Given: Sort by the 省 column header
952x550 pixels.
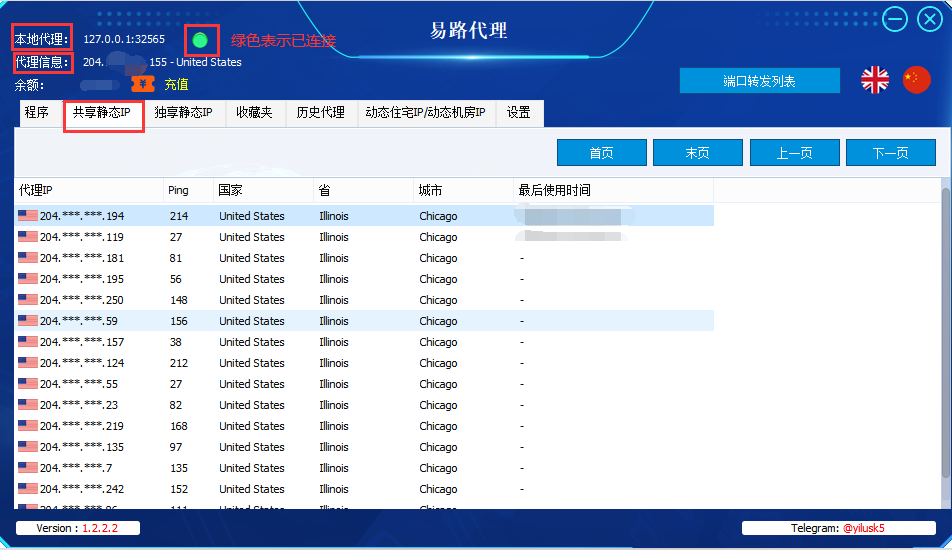Looking at the screenshot, I should (x=364, y=190).
